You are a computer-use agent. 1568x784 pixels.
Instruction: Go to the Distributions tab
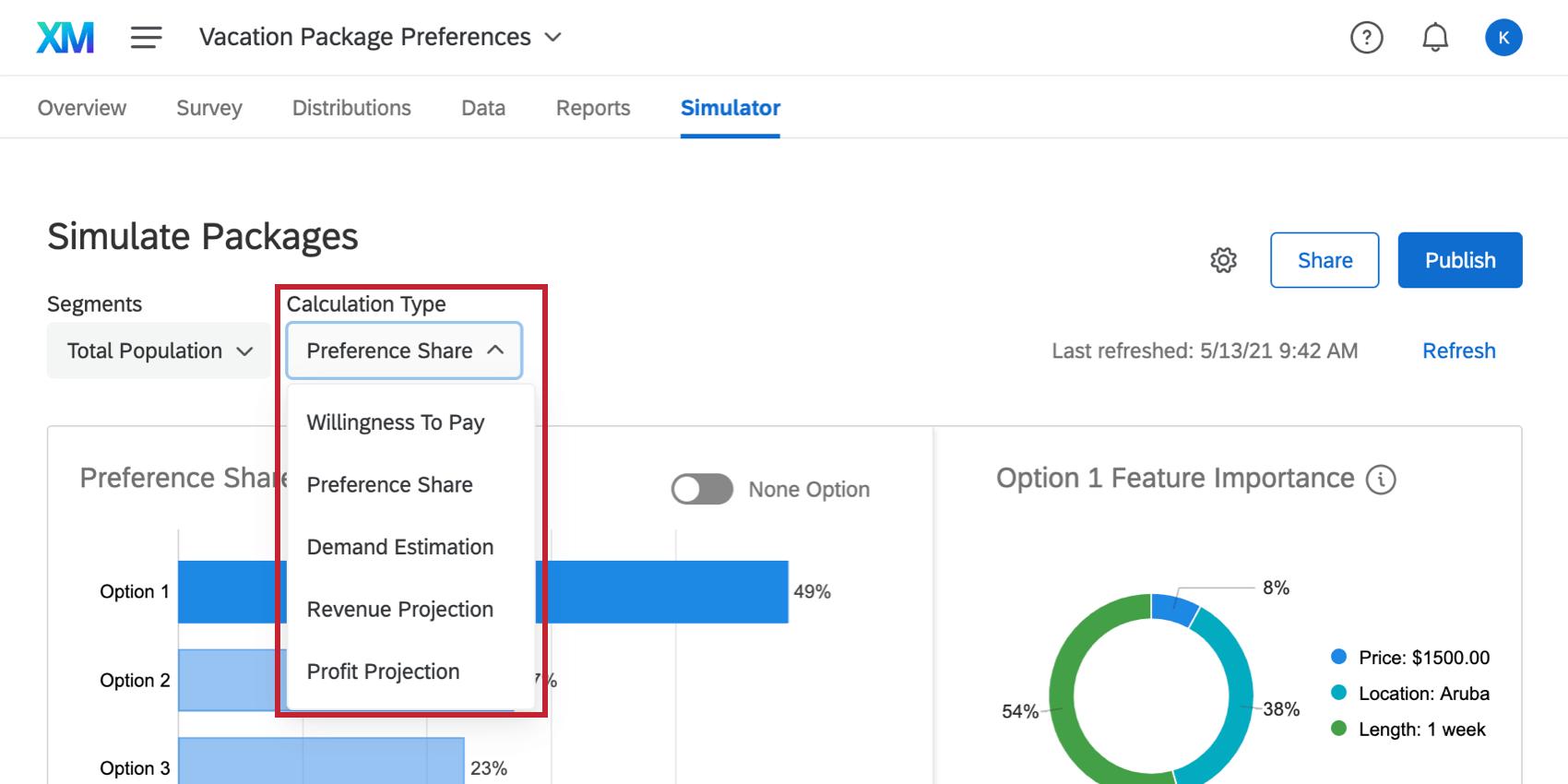351,108
